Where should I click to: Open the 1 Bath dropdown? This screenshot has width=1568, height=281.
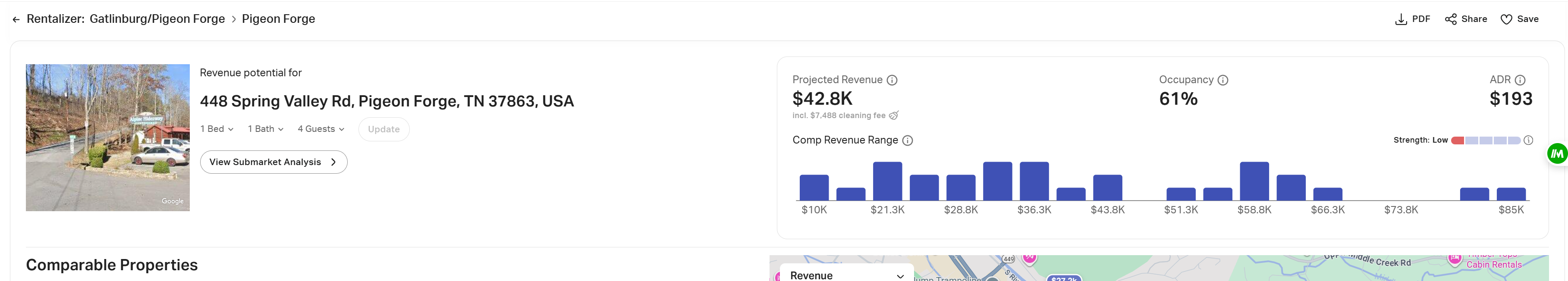pyautogui.click(x=265, y=129)
